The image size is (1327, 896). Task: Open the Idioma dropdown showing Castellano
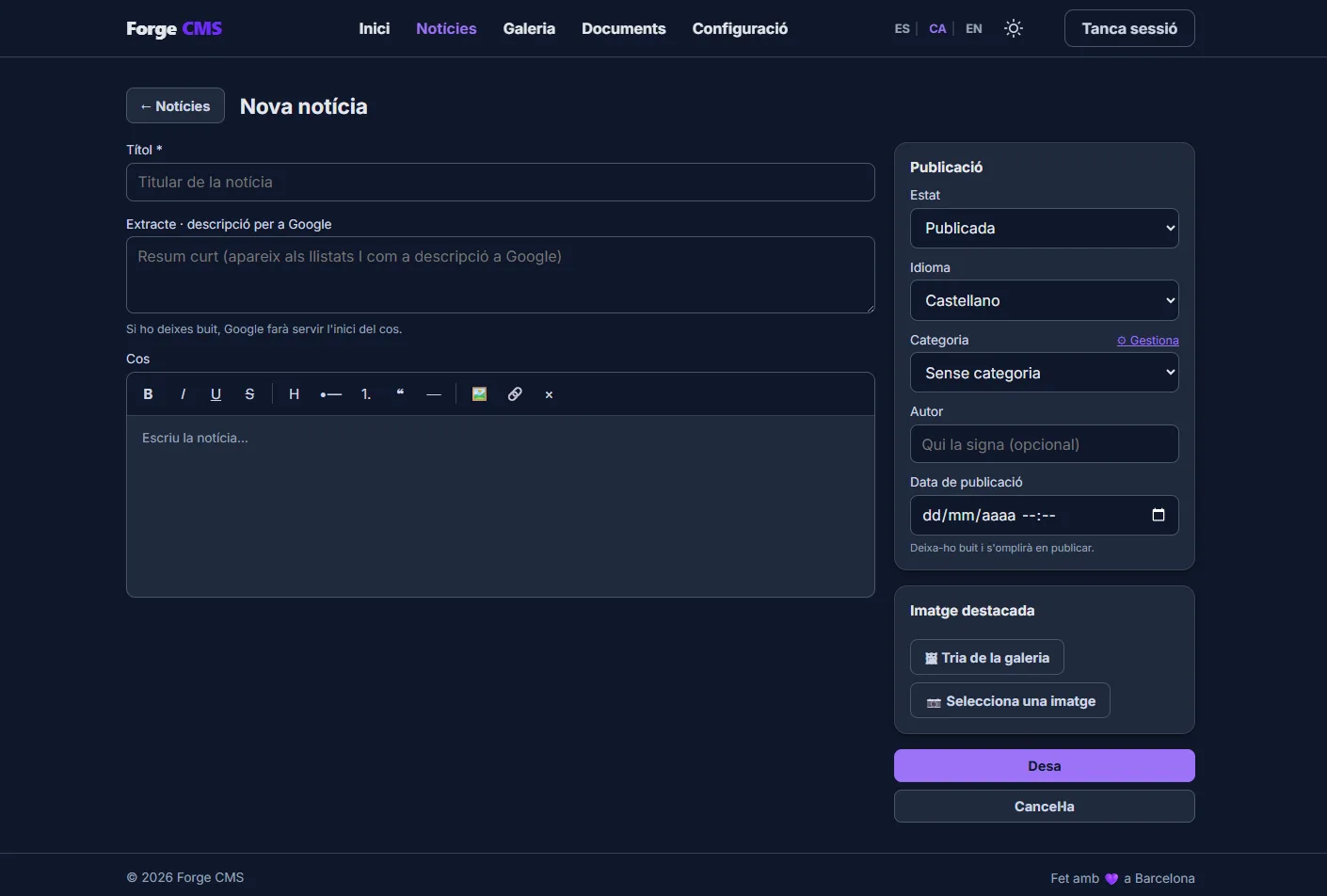click(1044, 300)
